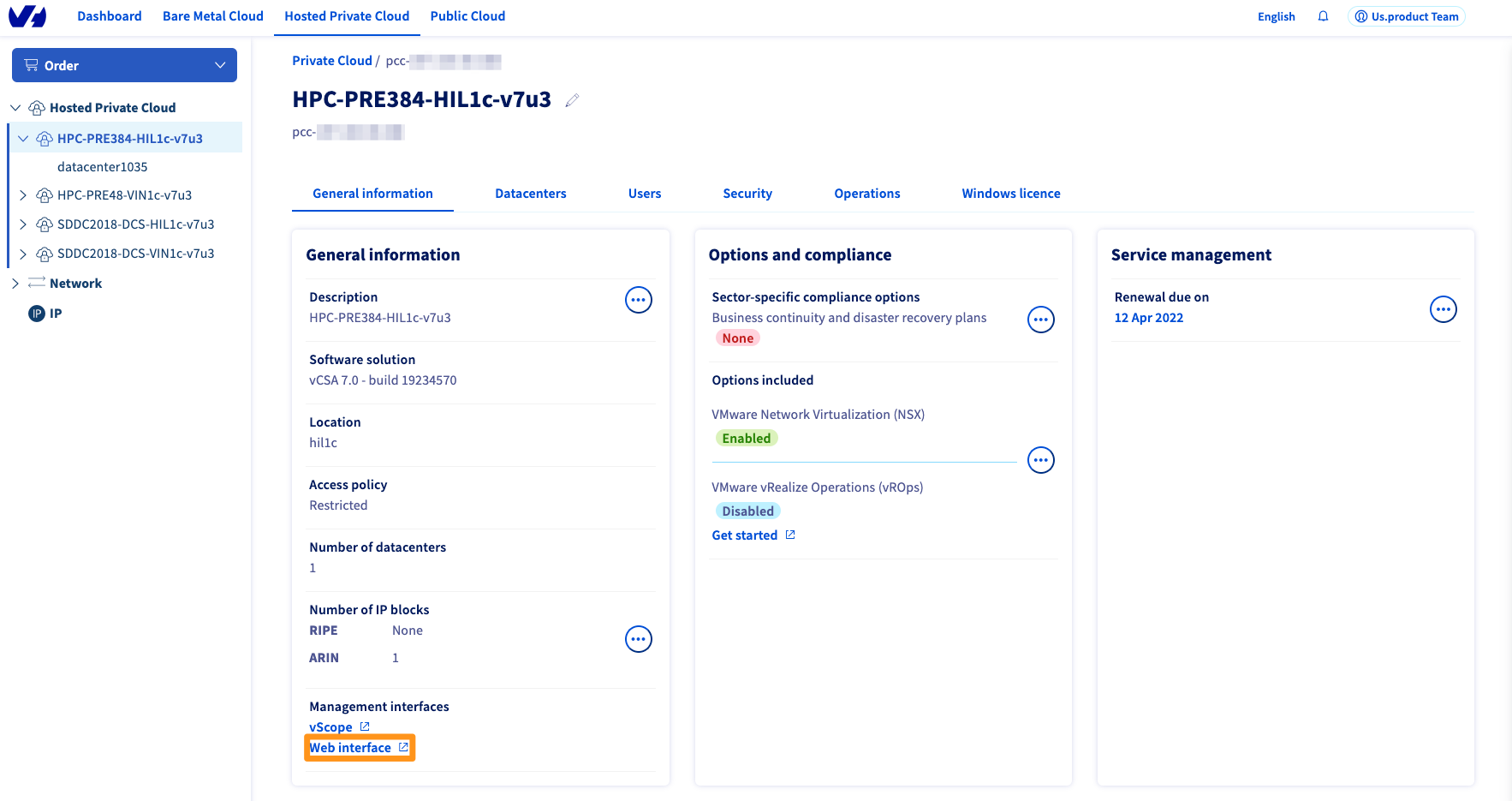Click the HPC-PRE384-HIL1c-v7u3 cloud icon
Screen dimensions: 1512x801
pos(45,139)
